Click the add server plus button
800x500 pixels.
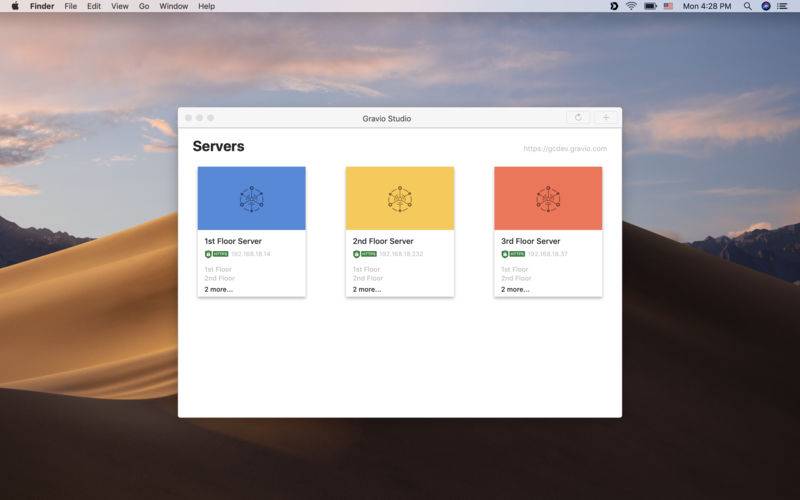point(606,117)
